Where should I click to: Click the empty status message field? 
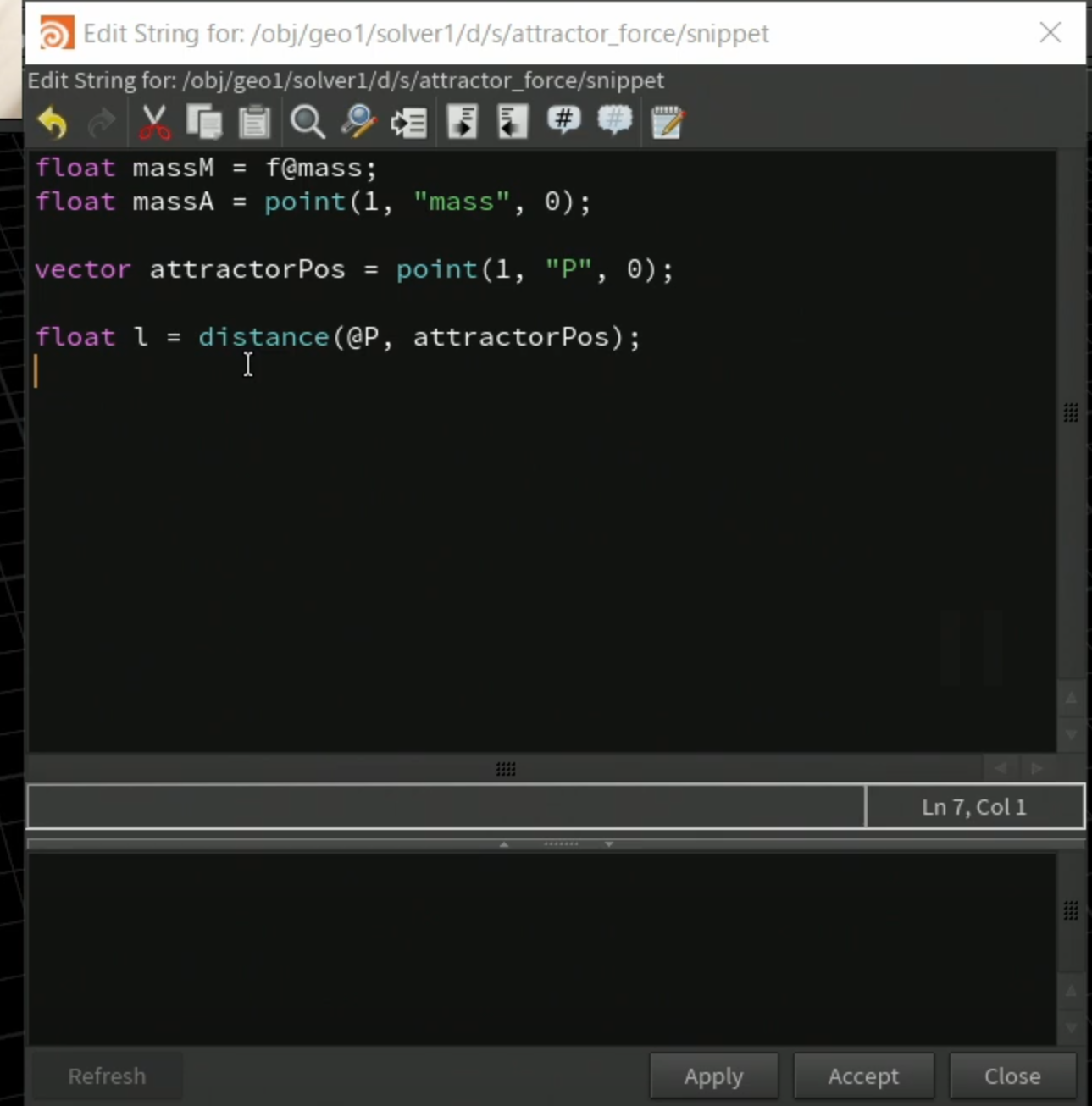pyautogui.click(x=446, y=806)
